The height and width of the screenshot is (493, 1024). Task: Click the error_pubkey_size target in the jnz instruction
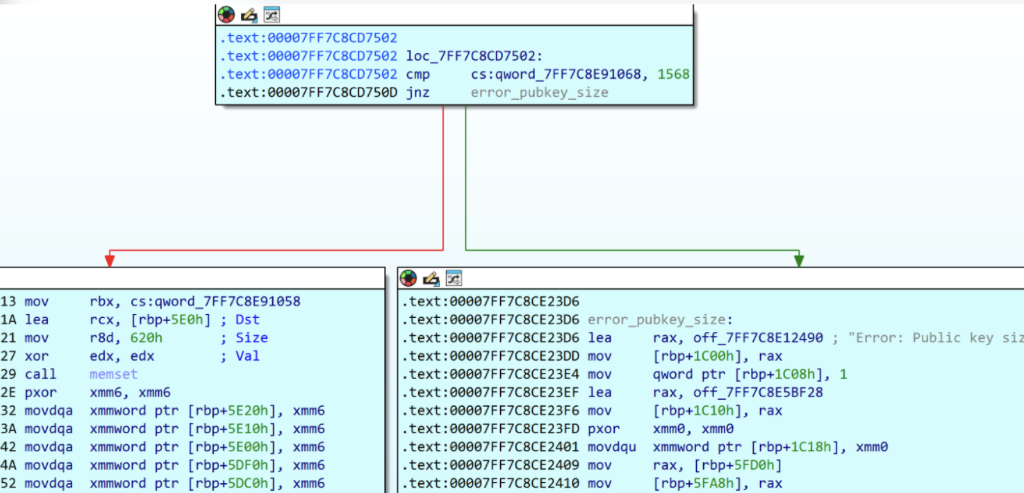point(539,93)
